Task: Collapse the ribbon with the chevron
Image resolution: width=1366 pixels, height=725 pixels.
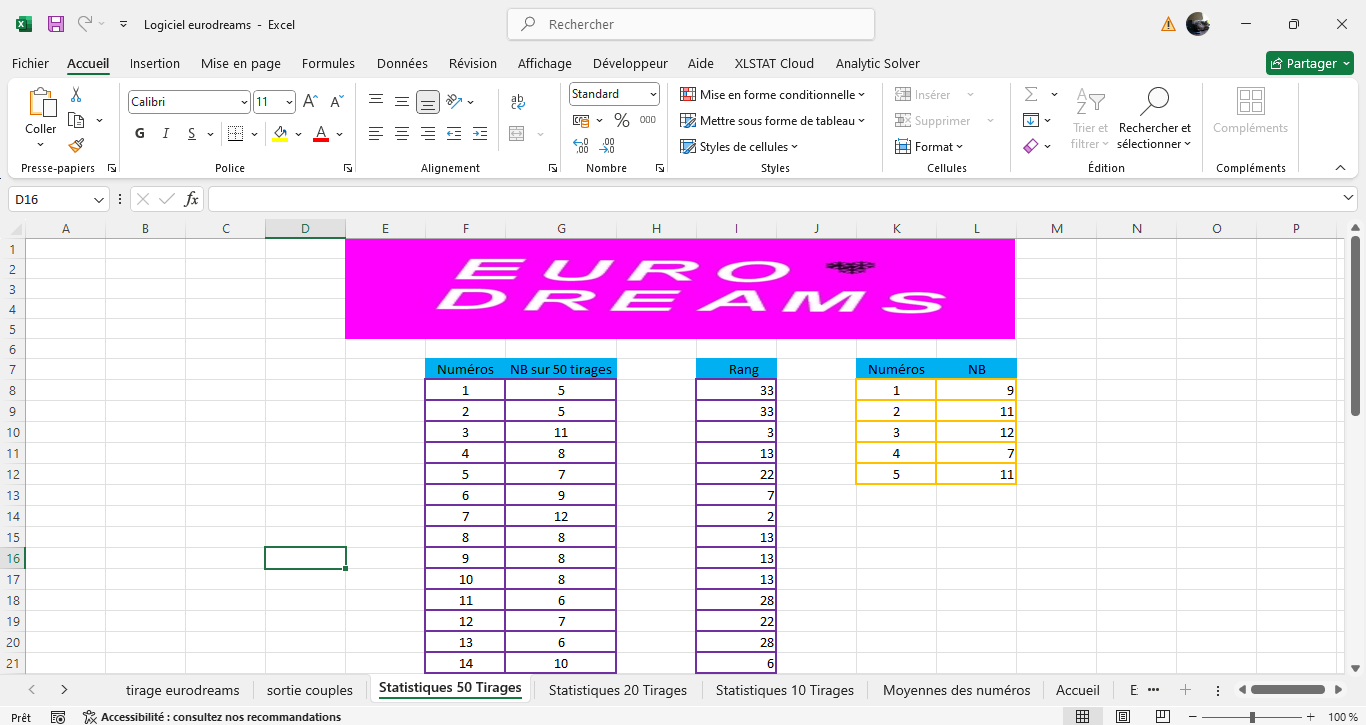Action: [x=1340, y=168]
